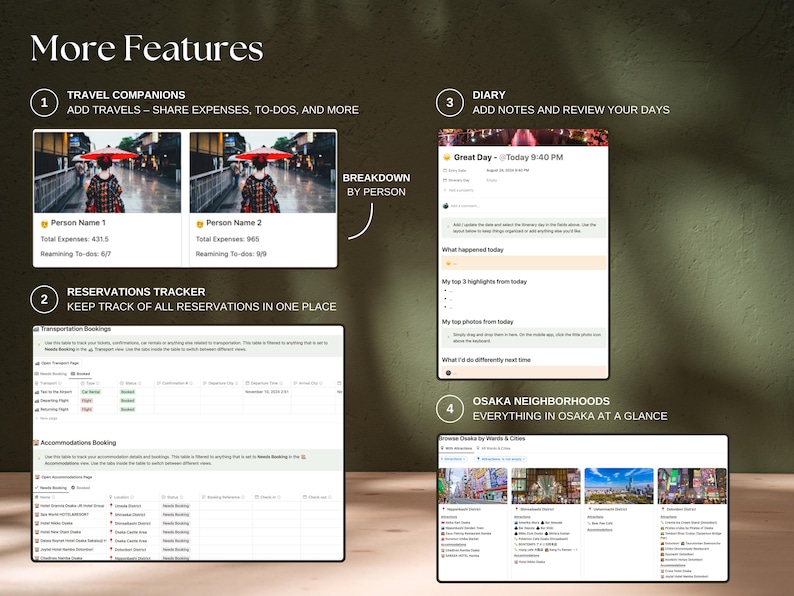Screen dimensions: 794x596
Task: Click the red pin next to Umeda District
Action: pyautogui.click(x=111, y=506)
